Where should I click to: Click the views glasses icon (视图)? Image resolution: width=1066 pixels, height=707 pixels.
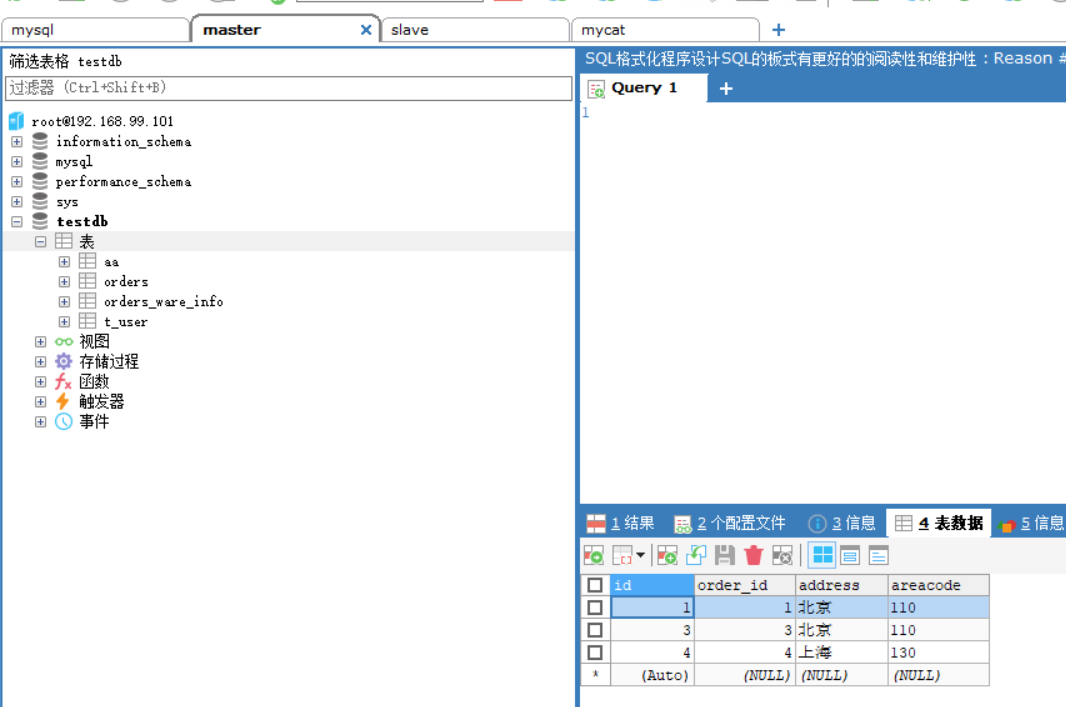[64, 341]
